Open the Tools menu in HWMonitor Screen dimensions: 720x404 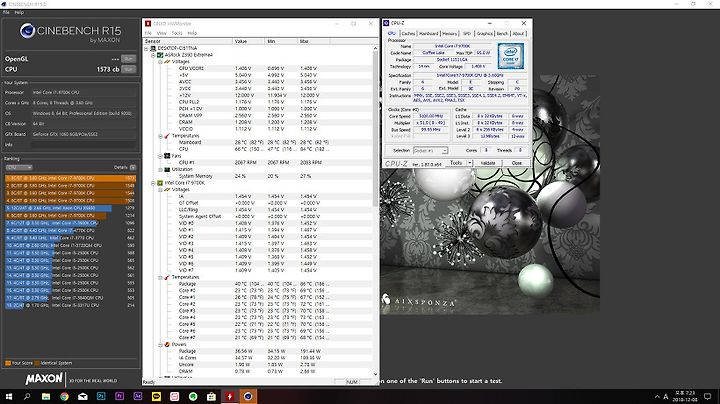(177, 33)
